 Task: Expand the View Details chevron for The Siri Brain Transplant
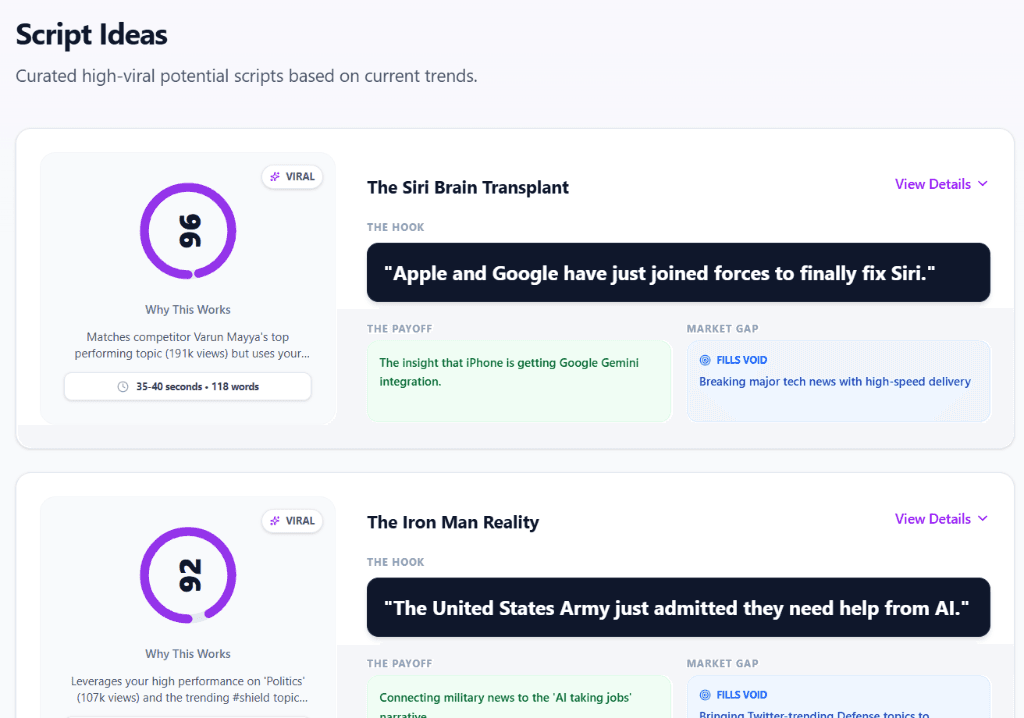pyautogui.click(x=982, y=184)
